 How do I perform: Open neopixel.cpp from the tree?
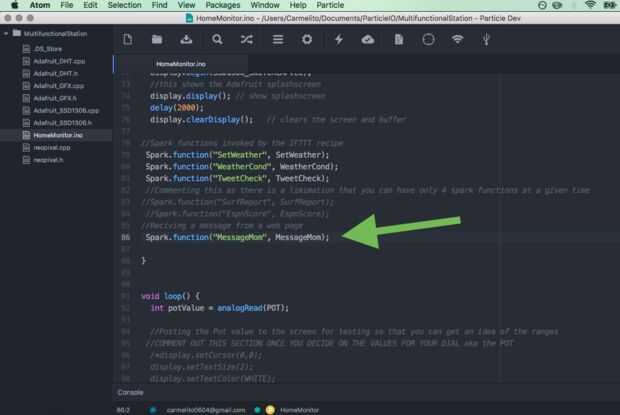point(51,147)
